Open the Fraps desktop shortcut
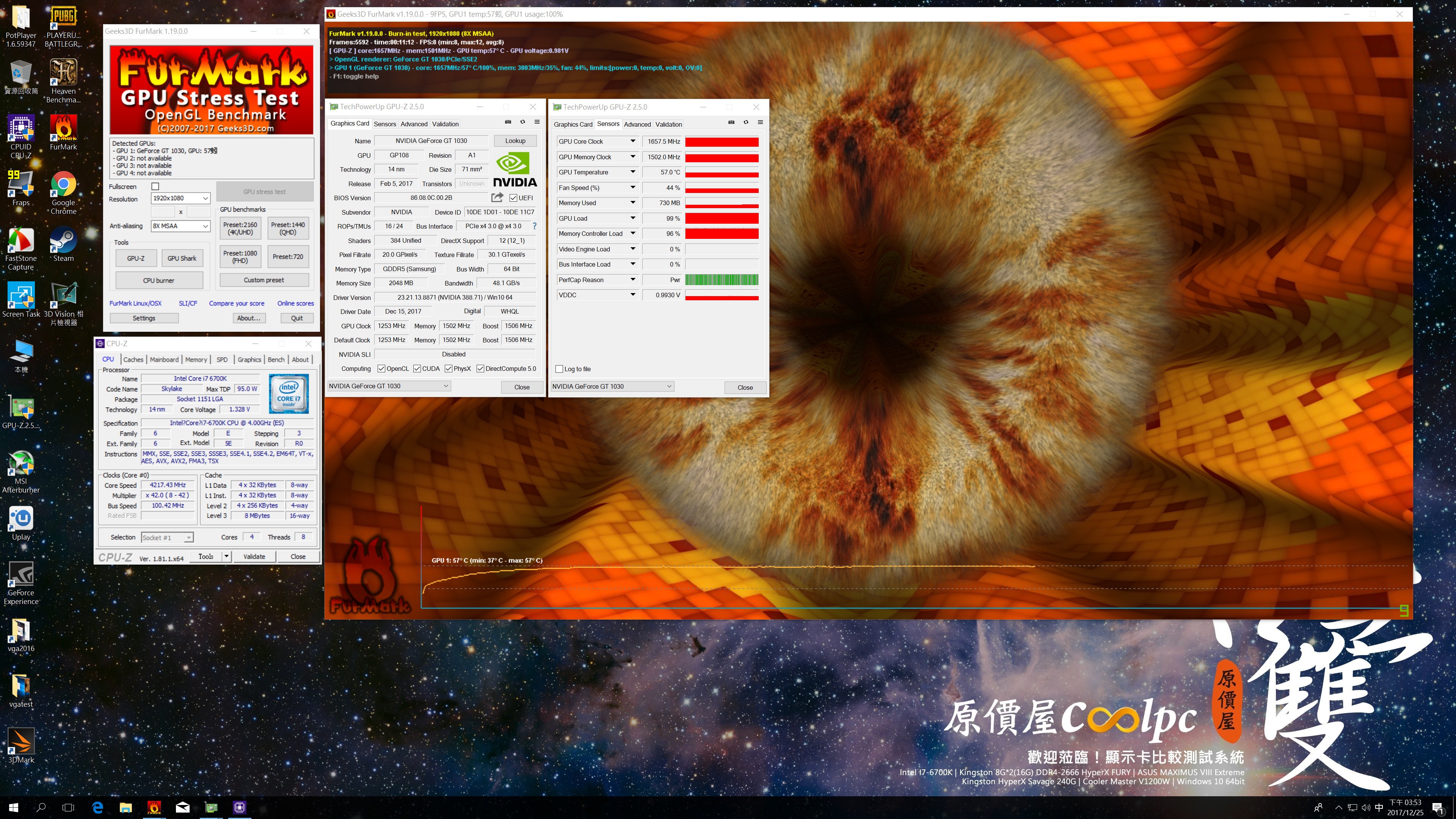Screen dimensions: 1456x819 tap(21, 188)
